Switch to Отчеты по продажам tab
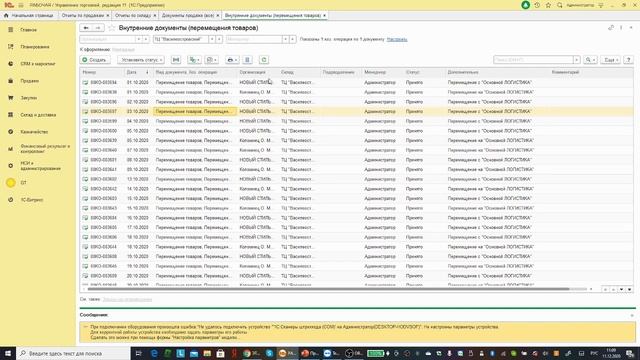 82,16
